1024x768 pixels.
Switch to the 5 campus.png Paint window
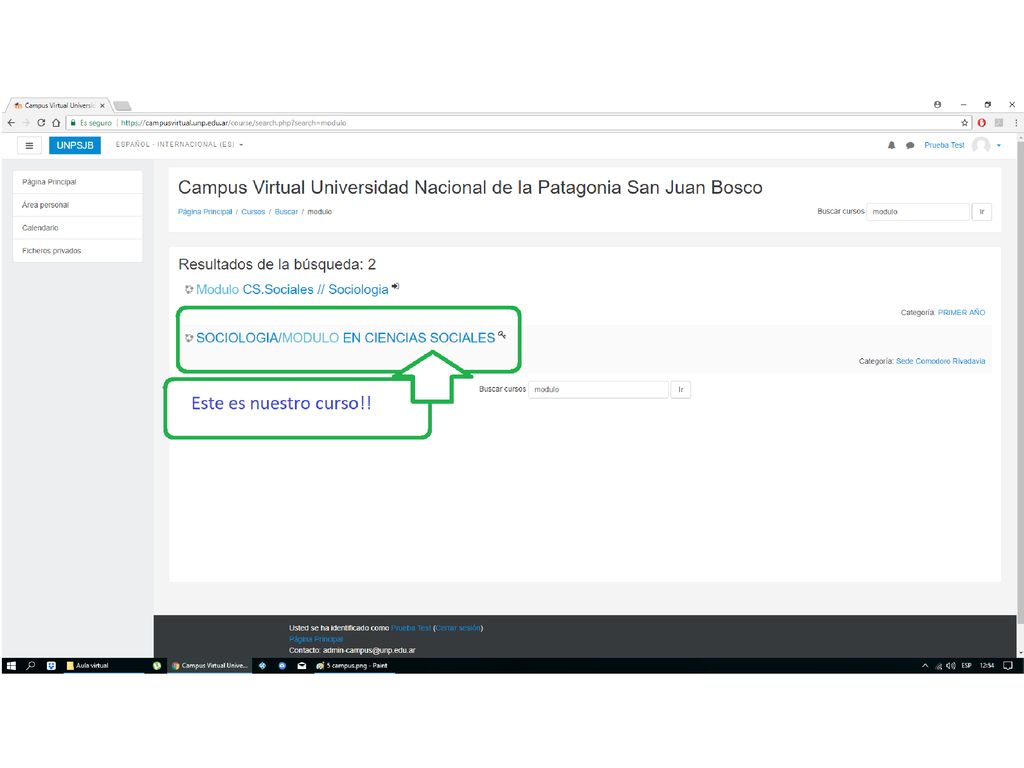point(353,665)
